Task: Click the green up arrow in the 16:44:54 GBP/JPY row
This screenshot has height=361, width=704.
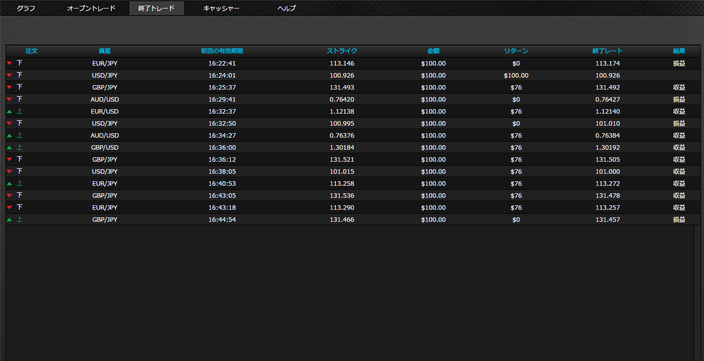Action: 9,220
